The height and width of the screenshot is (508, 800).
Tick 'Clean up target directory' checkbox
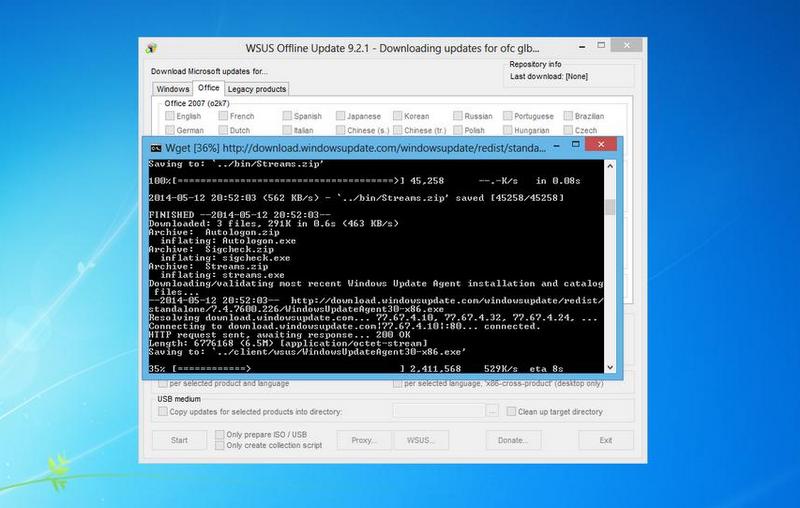coord(511,411)
